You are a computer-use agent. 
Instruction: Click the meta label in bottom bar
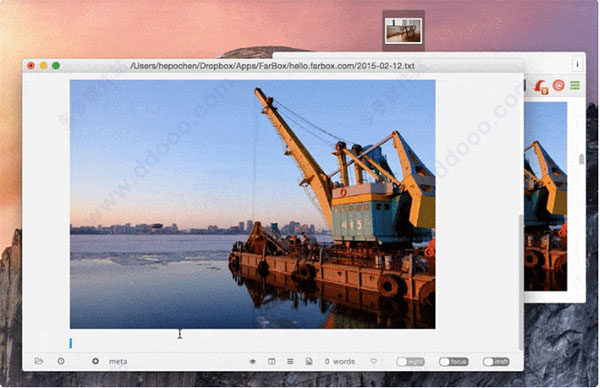coord(118,362)
